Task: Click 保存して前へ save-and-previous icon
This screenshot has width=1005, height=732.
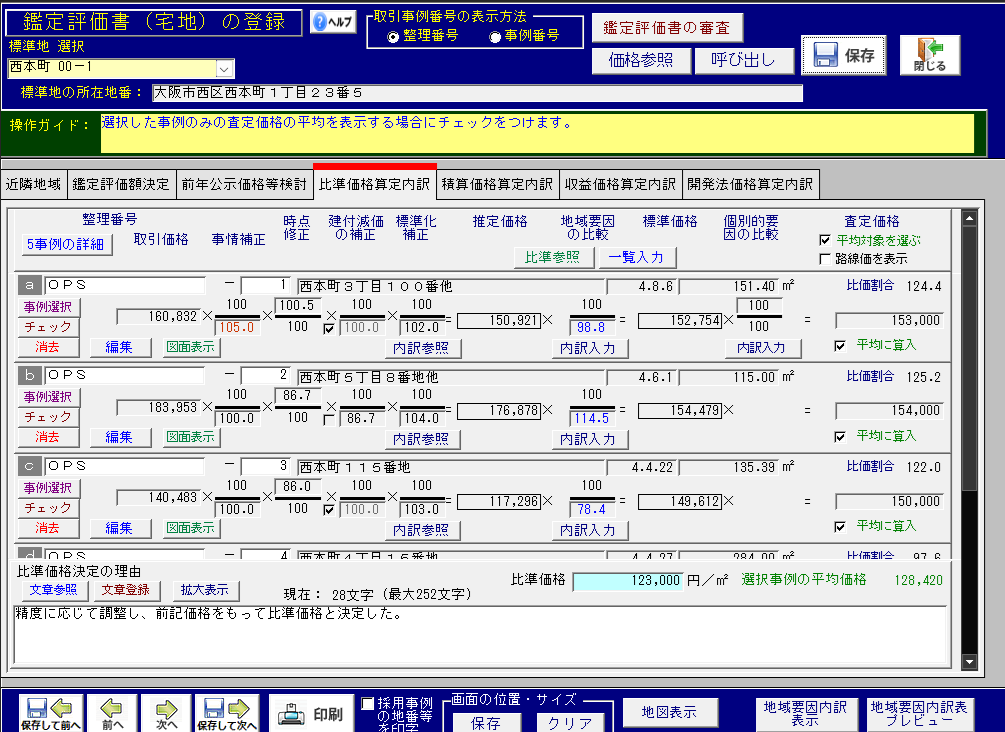Action: click(51, 713)
